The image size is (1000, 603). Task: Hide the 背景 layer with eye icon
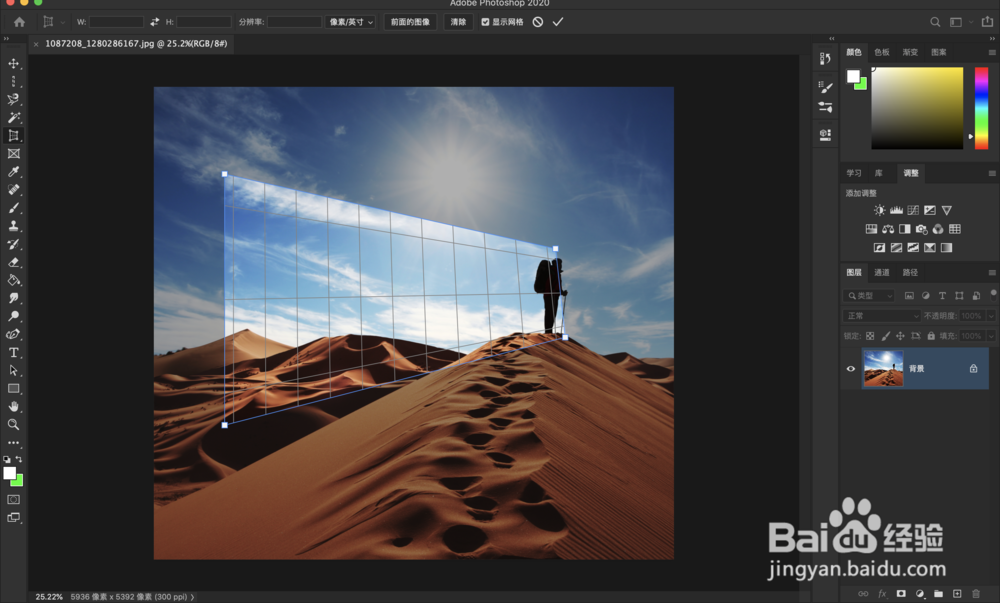click(x=851, y=368)
